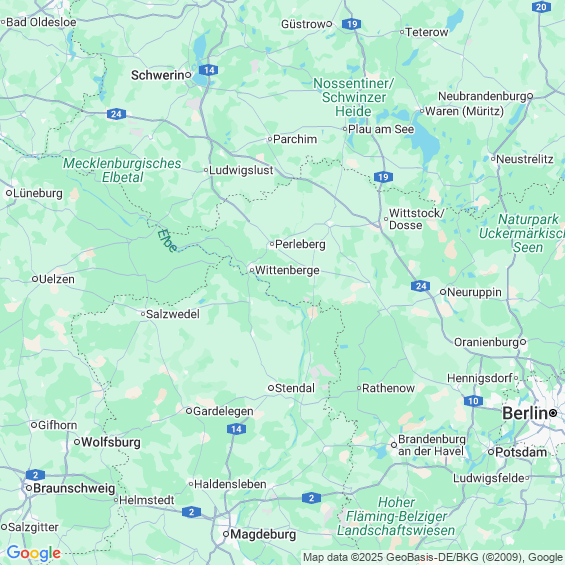Select highway 14 shield near Schwerin
The image size is (565, 565).
pos(209,70)
